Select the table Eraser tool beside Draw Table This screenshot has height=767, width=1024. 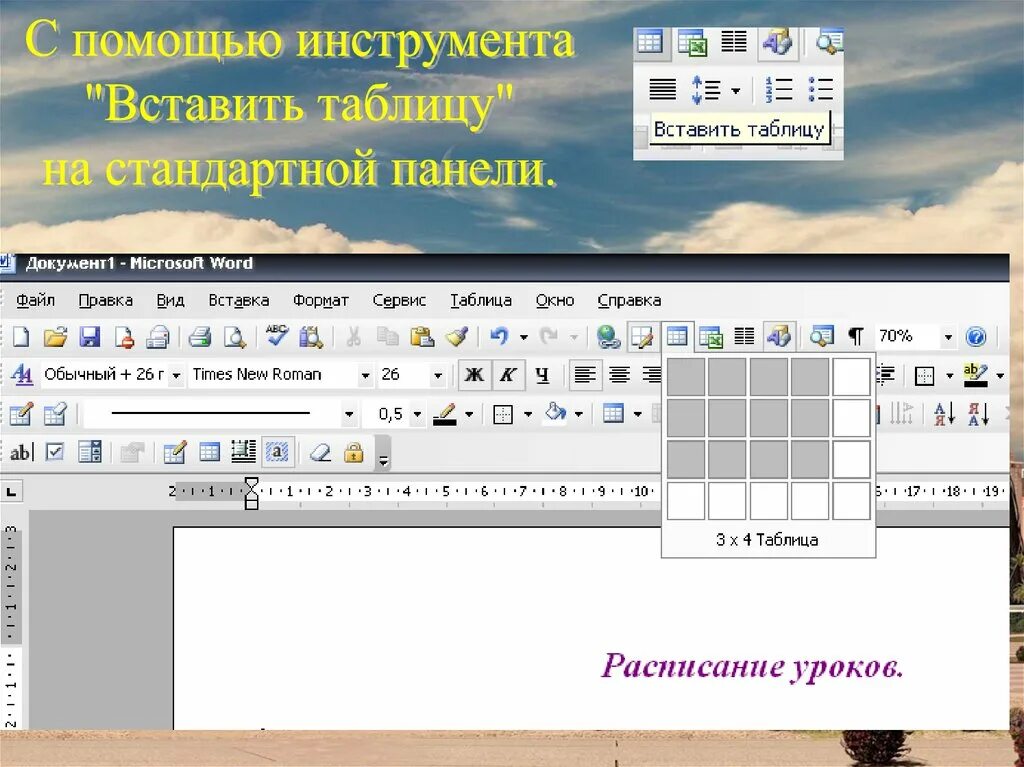point(56,414)
